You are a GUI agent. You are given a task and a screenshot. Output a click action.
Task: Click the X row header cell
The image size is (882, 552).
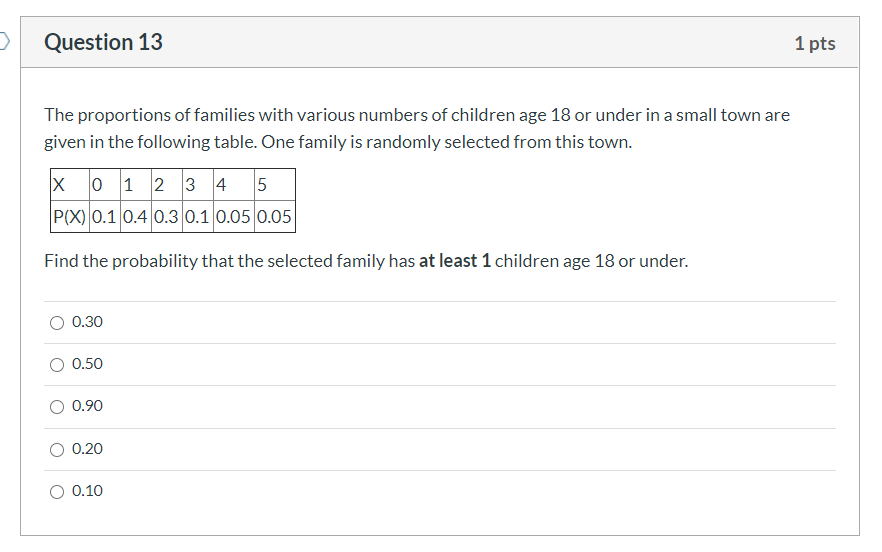[70, 185]
